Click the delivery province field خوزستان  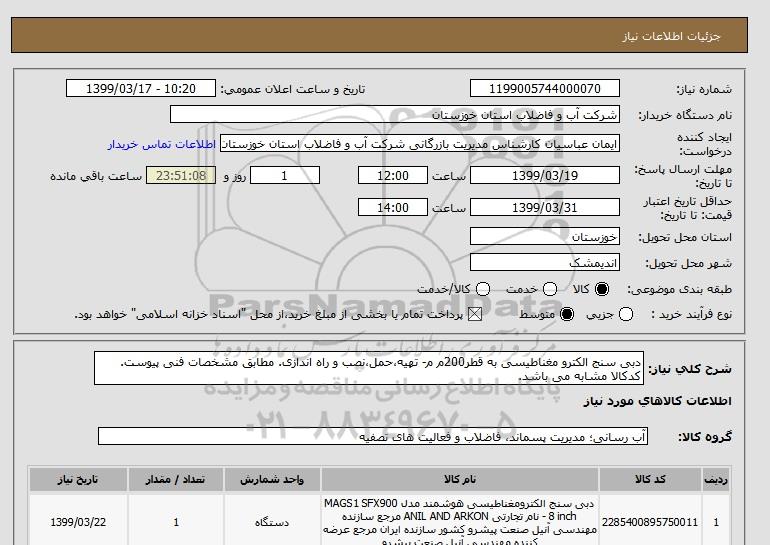click(x=545, y=237)
